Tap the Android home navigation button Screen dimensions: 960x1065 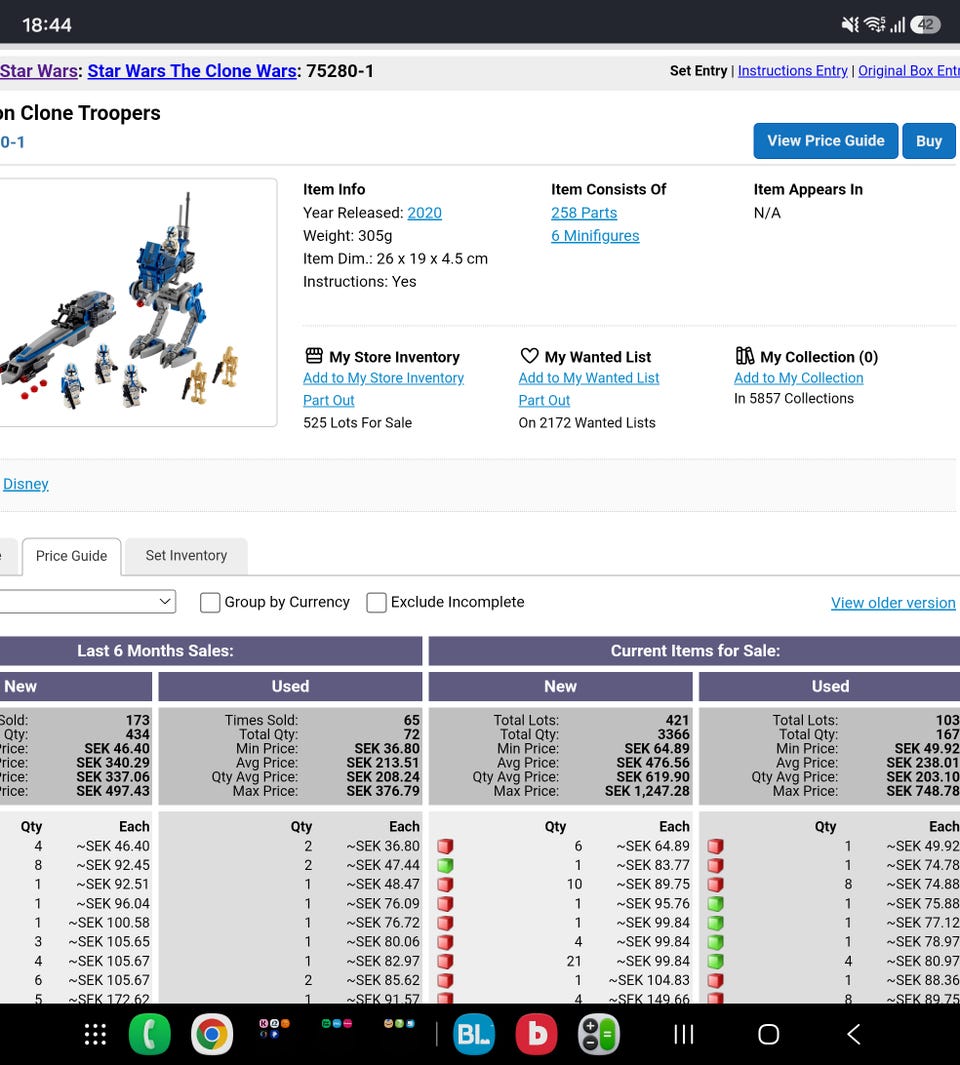pos(768,1034)
